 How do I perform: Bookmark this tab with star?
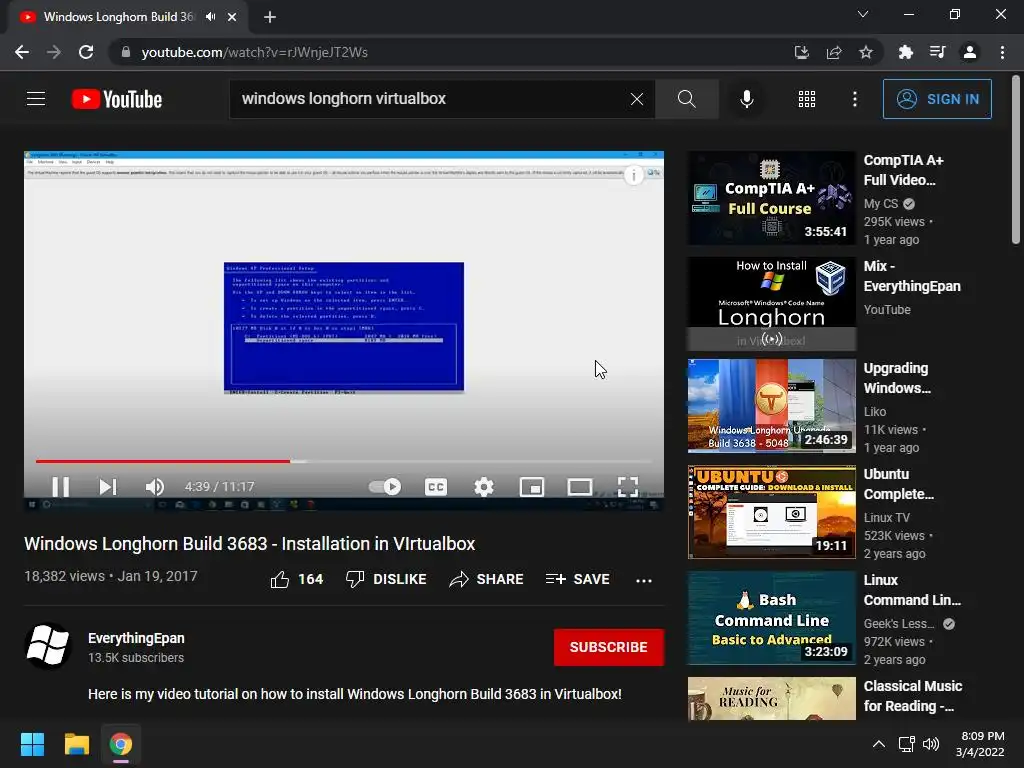click(x=866, y=52)
